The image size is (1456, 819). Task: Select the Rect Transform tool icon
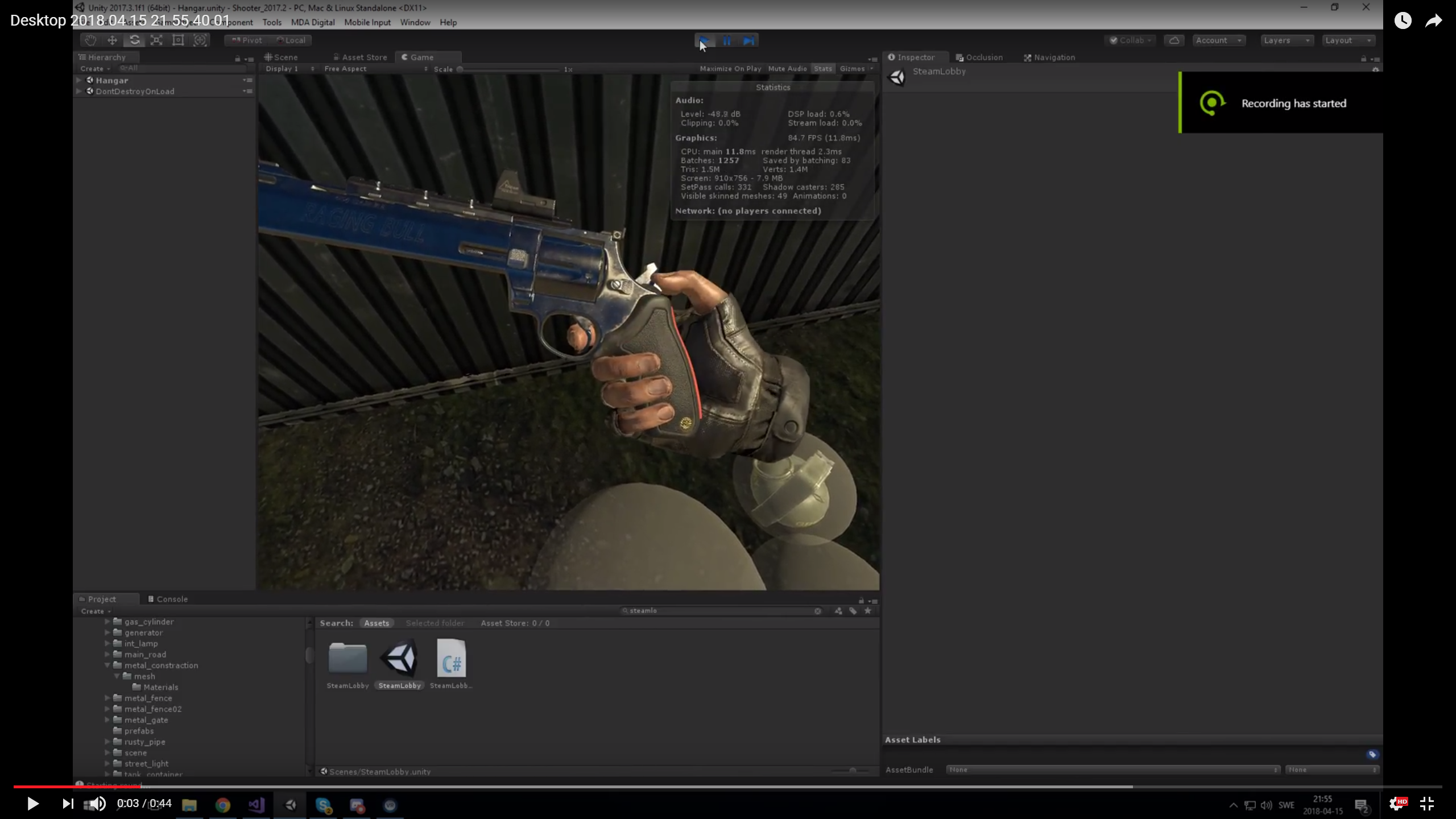click(x=178, y=40)
